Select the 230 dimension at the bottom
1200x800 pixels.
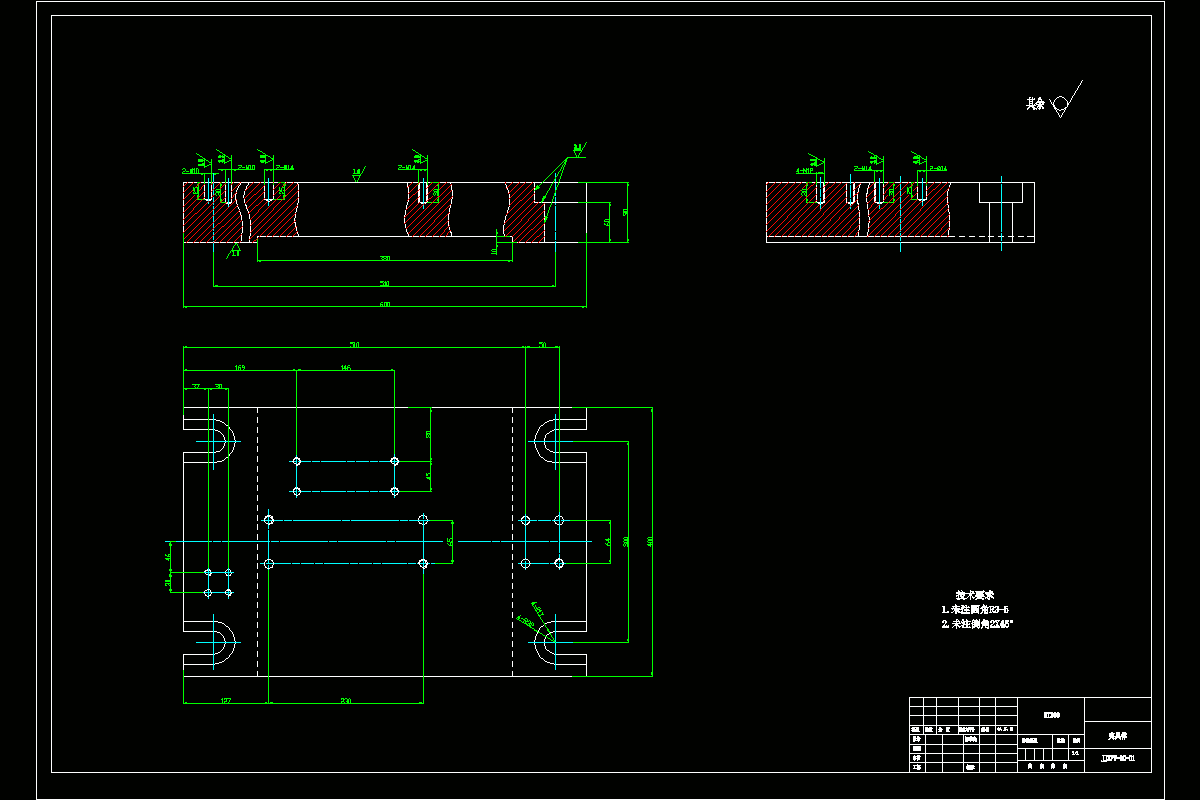[x=346, y=700]
